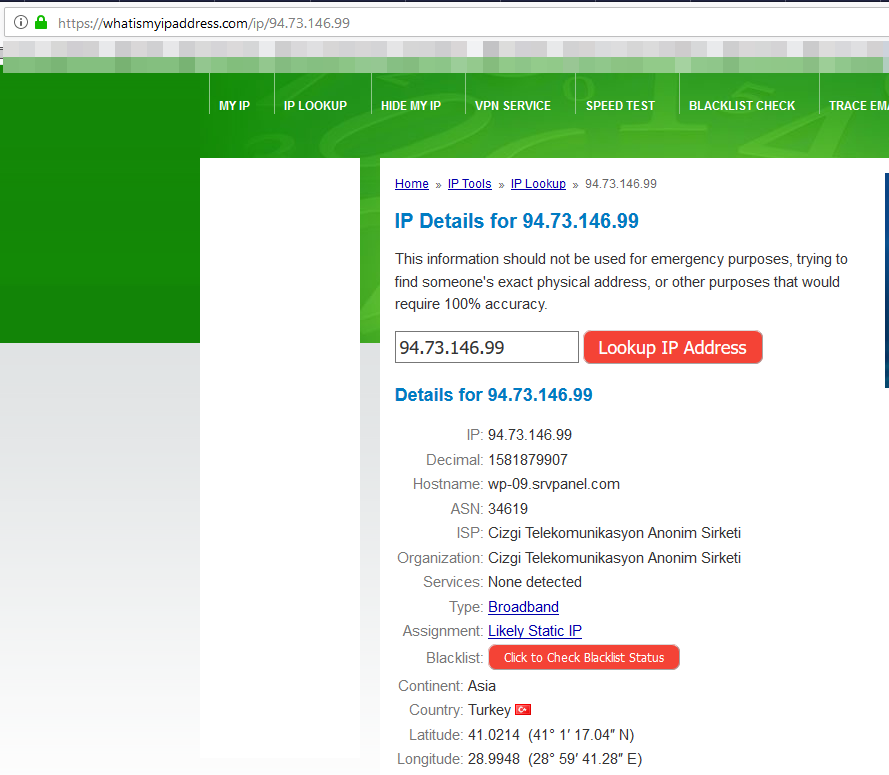This screenshot has height=775, width=889.
Task: Click the Likely Static IP link
Action: click(534, 631)
